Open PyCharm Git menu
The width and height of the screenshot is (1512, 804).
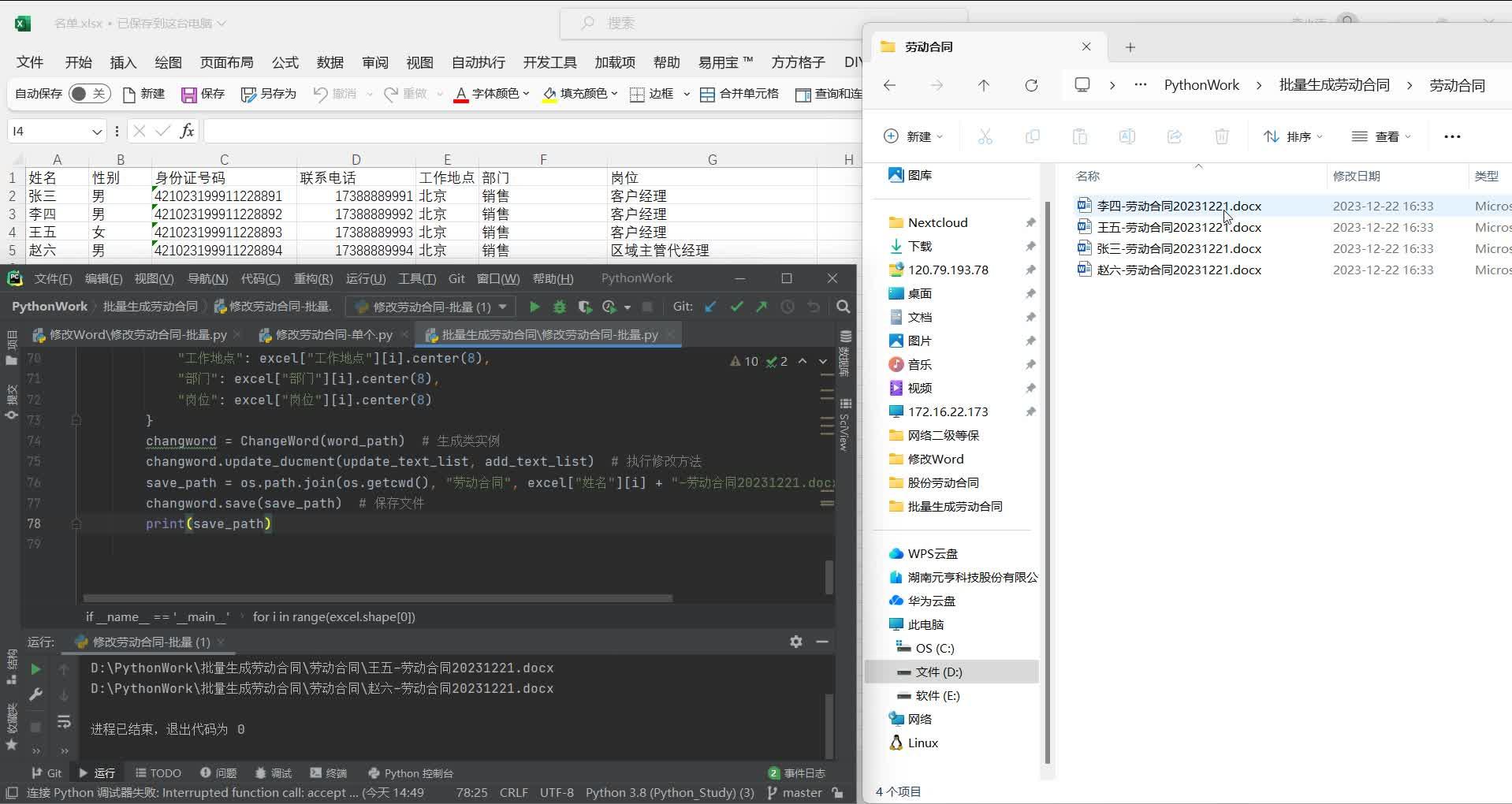pyautogui.click(x=456, y=278)
